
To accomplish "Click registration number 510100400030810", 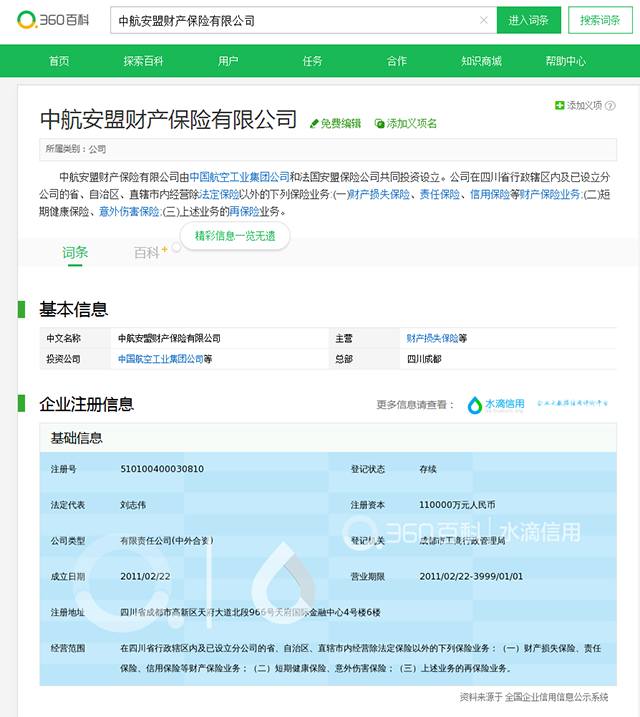I will pyautogui.click(x=162, y=469).
